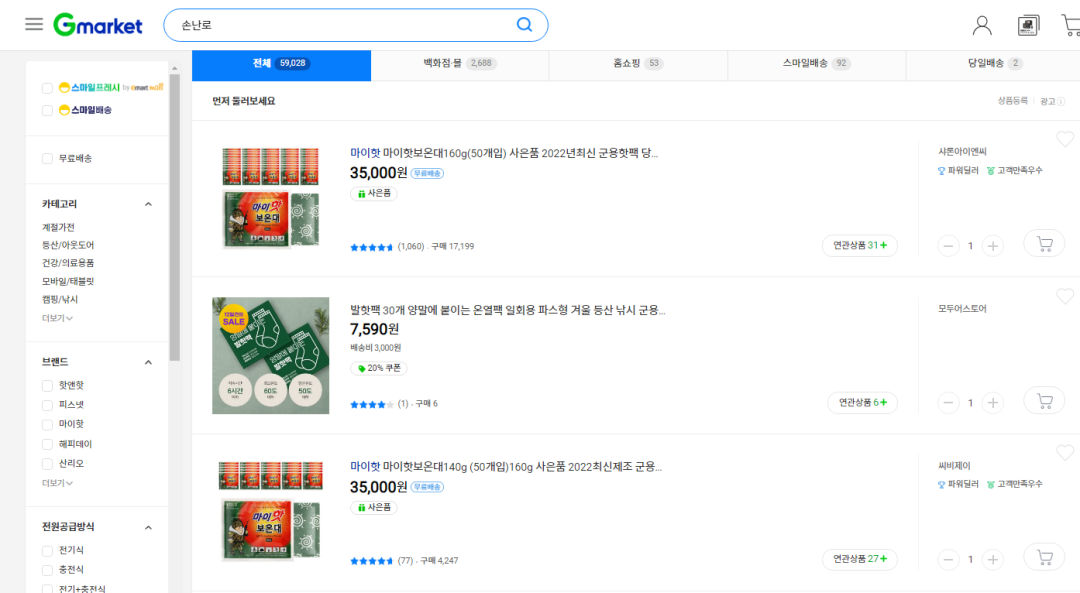Screen dimensions: 1080x593
Task: Open 계절가전 category link
Action: 58,227
